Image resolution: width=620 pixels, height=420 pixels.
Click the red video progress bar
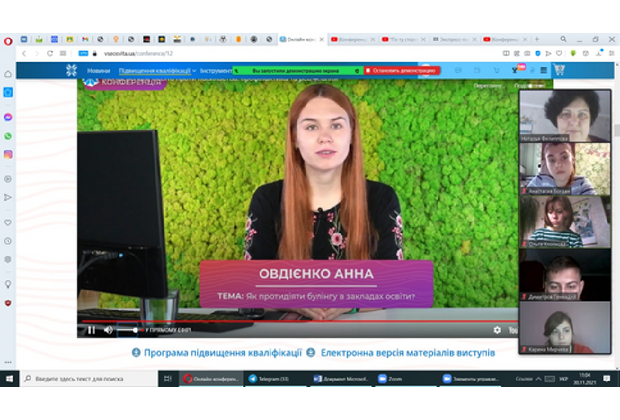click(299, 321)
